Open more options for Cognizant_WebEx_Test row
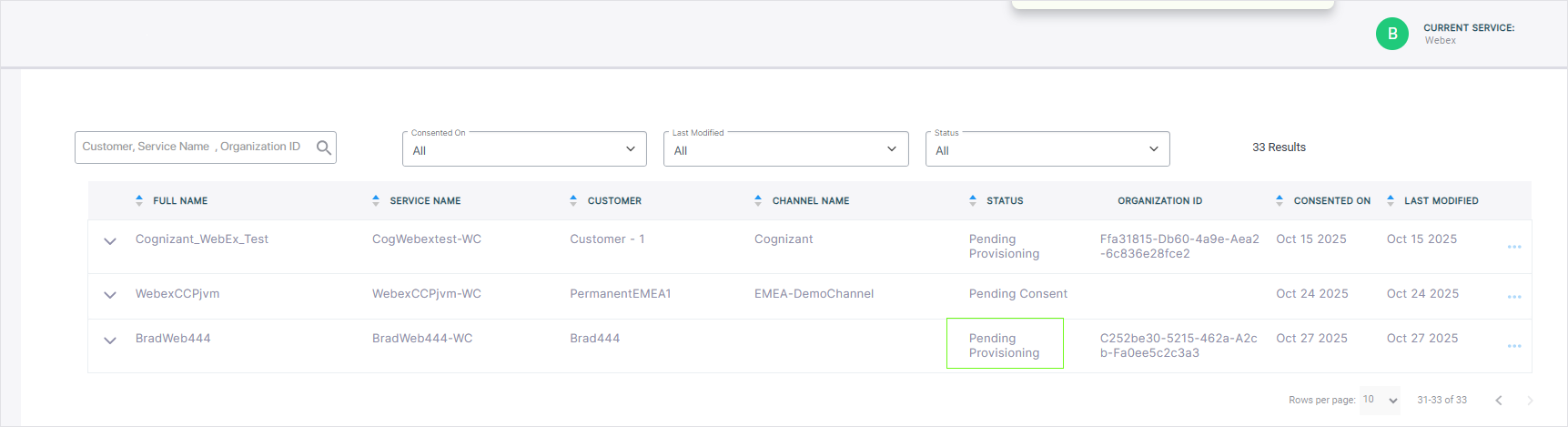The image size is (1568, 427). click(x=1514, y=247)
